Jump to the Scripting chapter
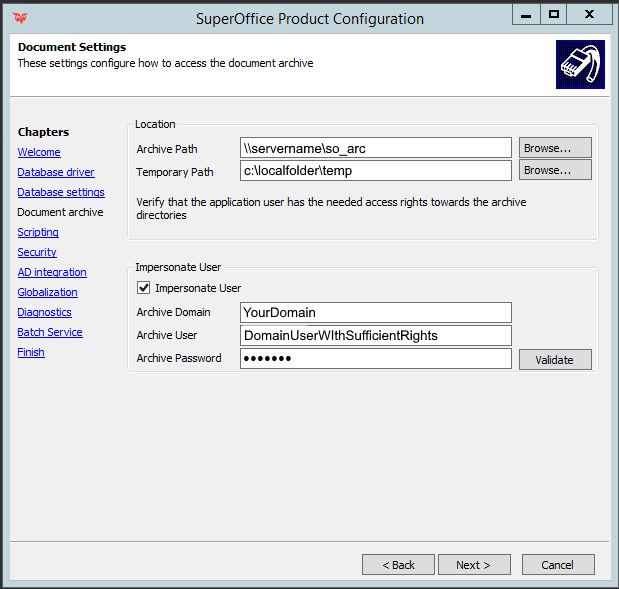Viewport: 619px width, 589px height. (x=38, y=232)
